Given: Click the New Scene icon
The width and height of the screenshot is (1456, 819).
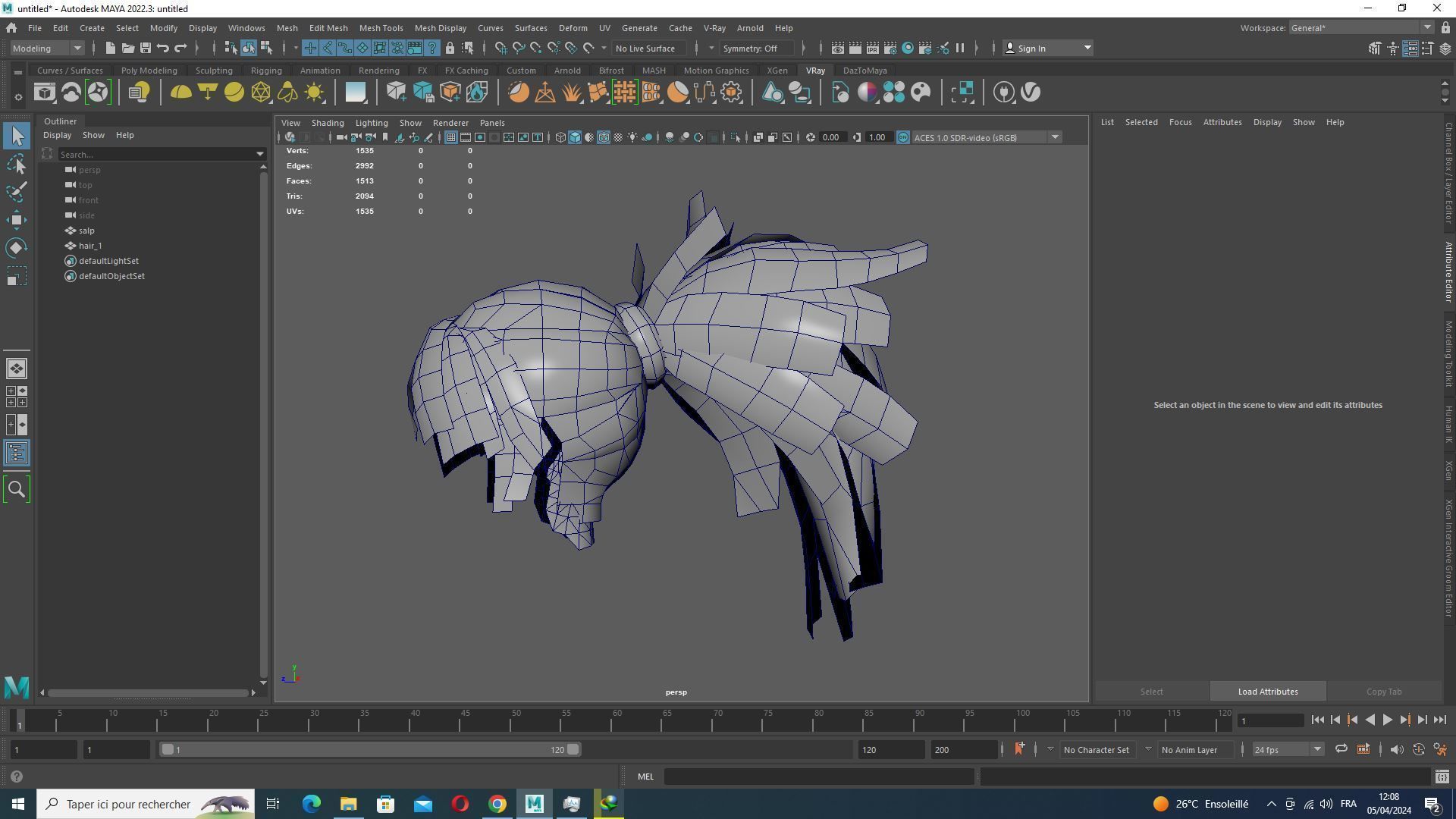Looking at the screenshot, I should click(111, 48).
